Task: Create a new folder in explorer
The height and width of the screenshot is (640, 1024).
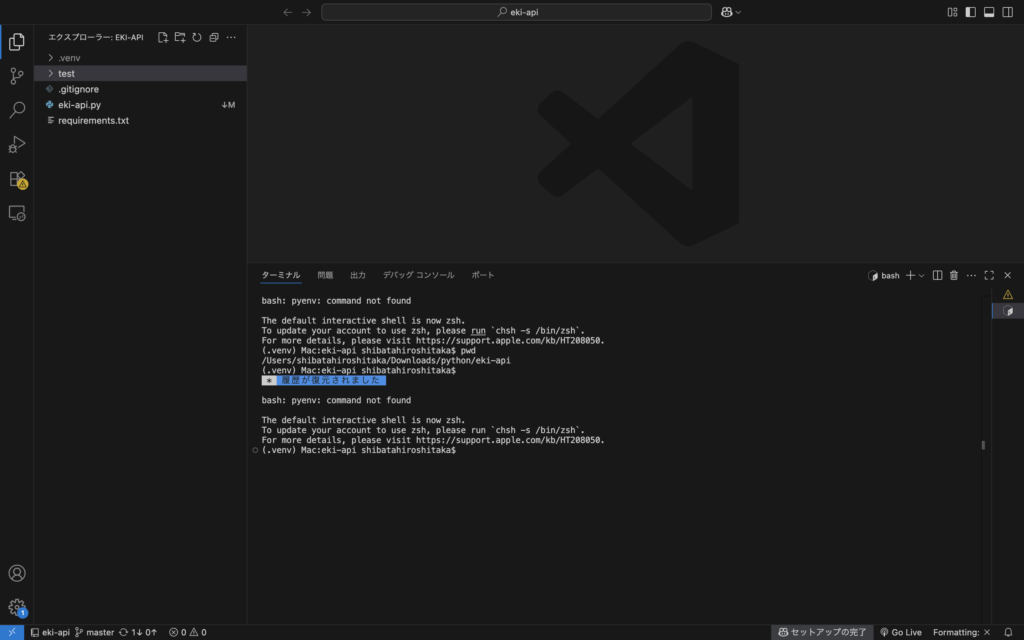Action: click(x=180, y=37)
